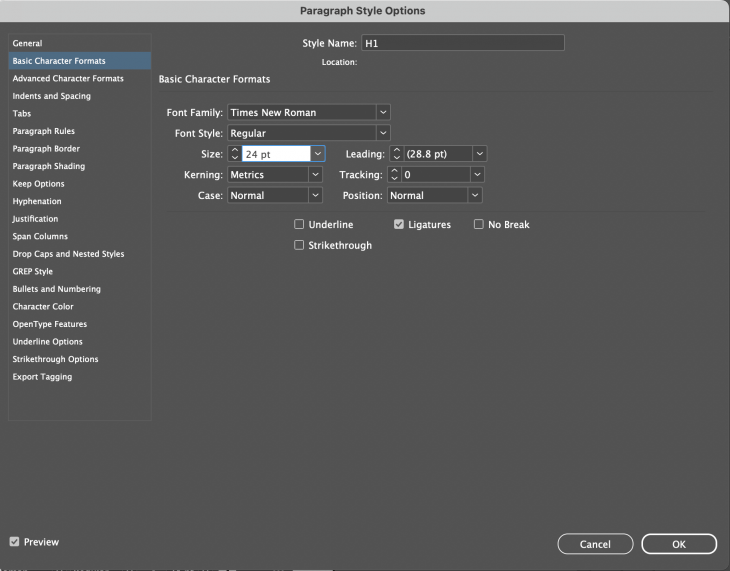Image resolution: width=730 pixels, height=571 pixels.
Task: Open the Font Family dropdown
Action: (383, 113)
